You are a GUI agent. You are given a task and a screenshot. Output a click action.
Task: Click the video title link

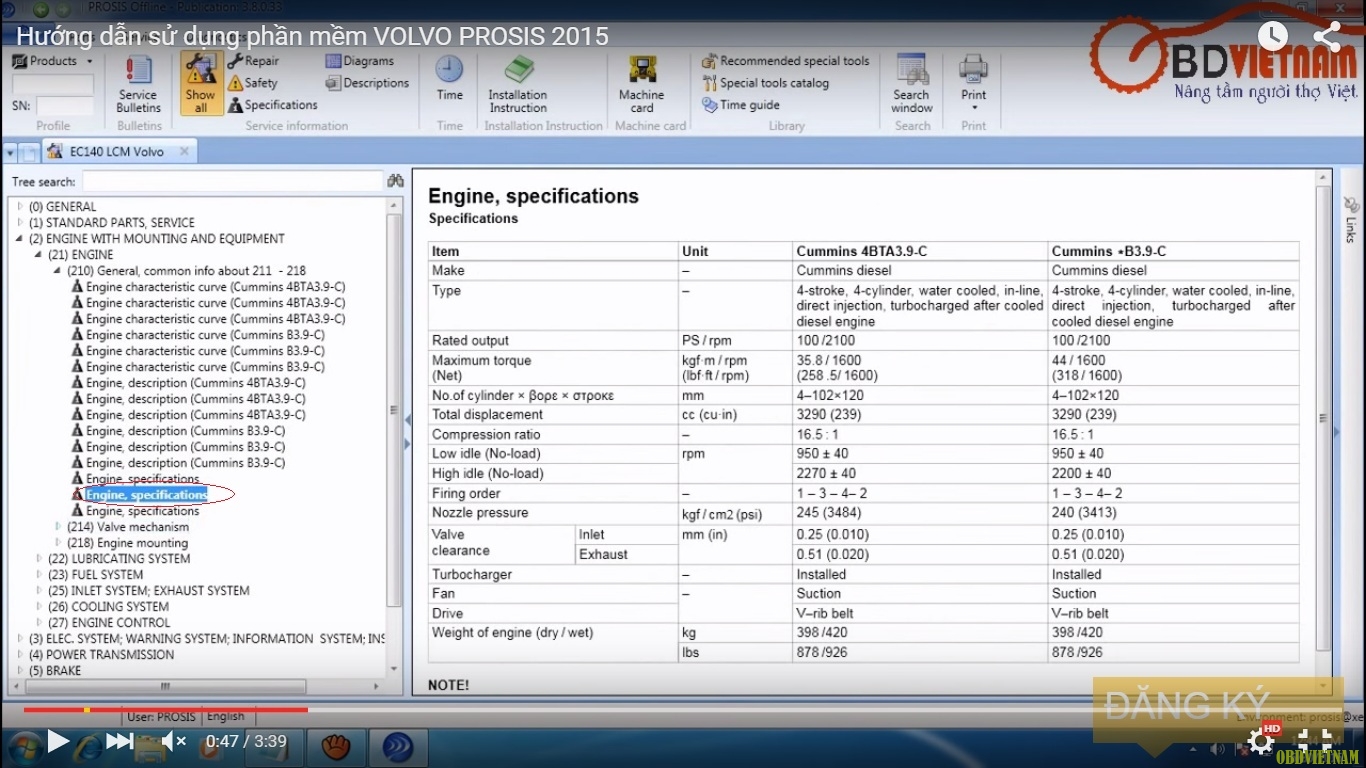(312, 36)
